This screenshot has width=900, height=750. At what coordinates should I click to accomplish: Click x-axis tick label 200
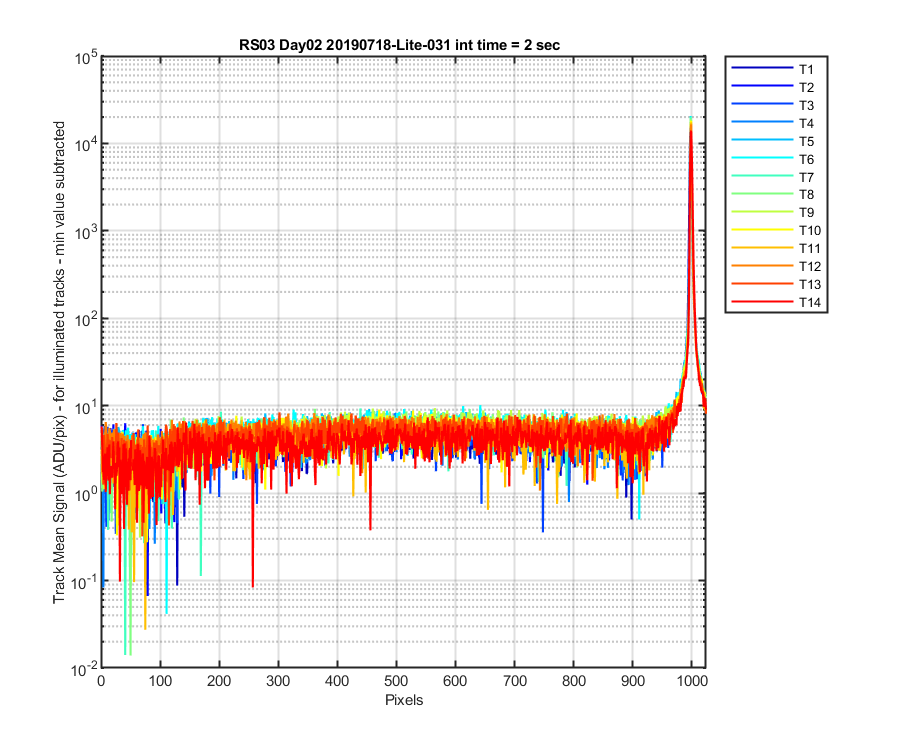(x=219, y=681)
